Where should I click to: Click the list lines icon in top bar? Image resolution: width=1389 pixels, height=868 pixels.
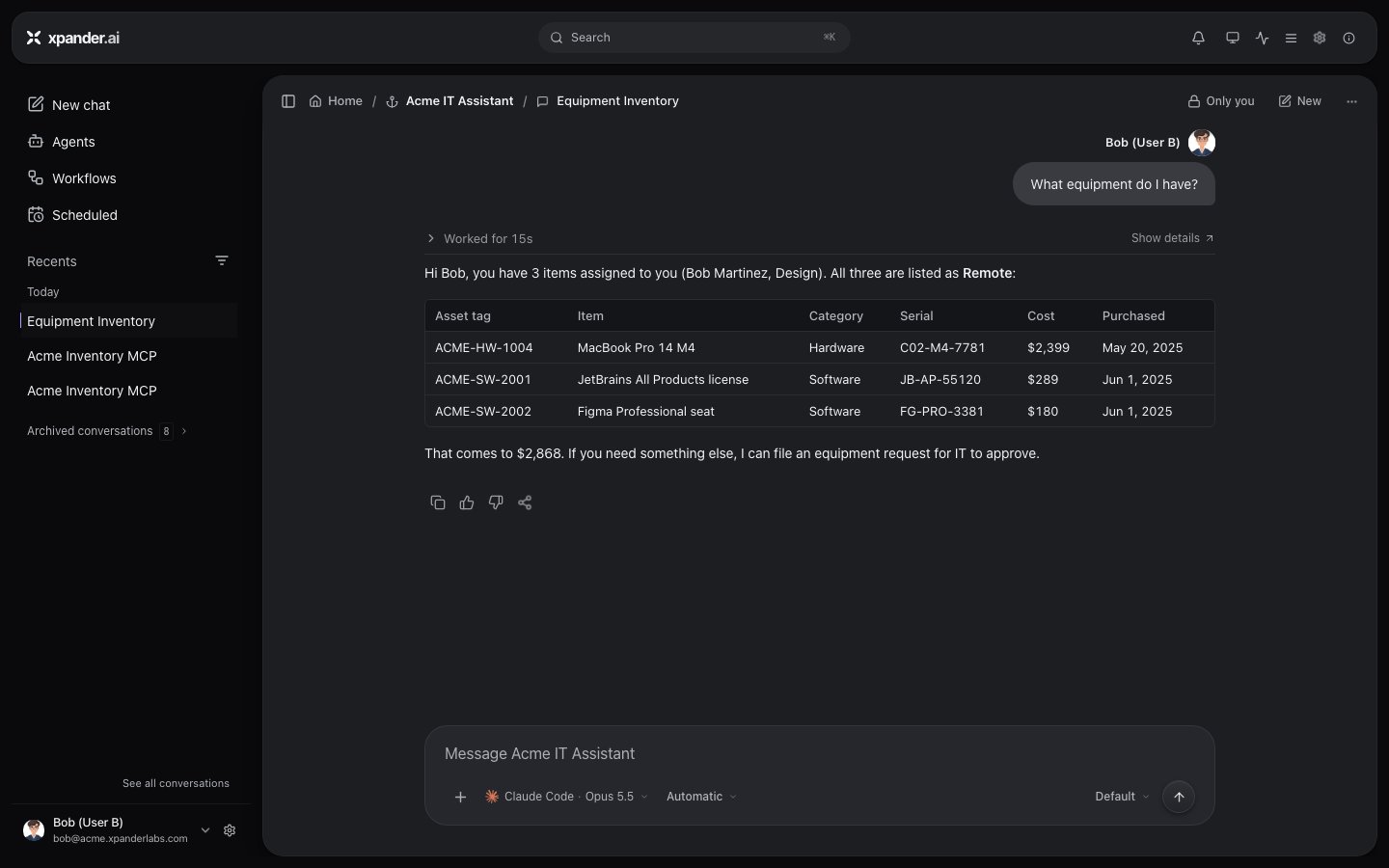[x=1291, y=38]
